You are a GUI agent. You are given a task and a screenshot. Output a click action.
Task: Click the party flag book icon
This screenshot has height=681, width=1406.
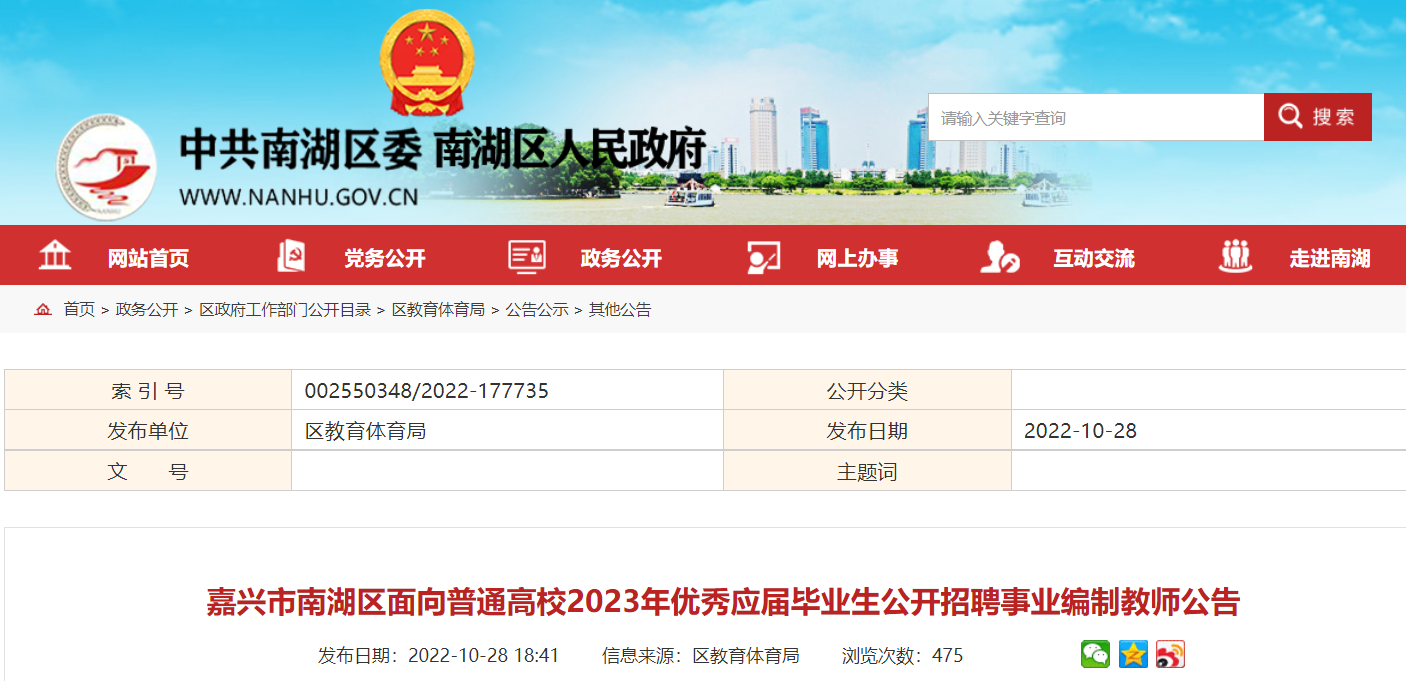pos(291,256)
